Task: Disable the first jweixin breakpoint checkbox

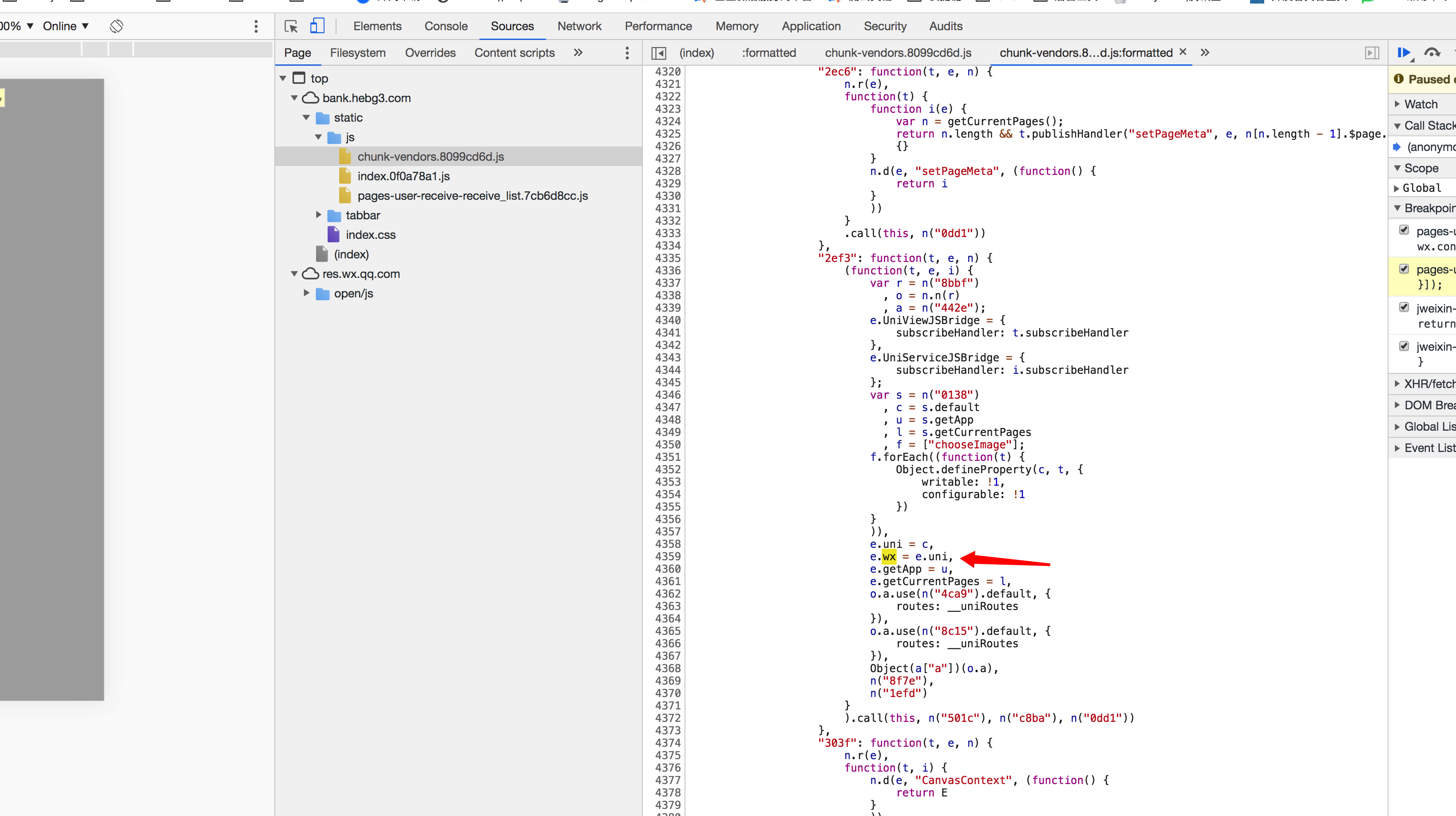Action: (1404, 307)
